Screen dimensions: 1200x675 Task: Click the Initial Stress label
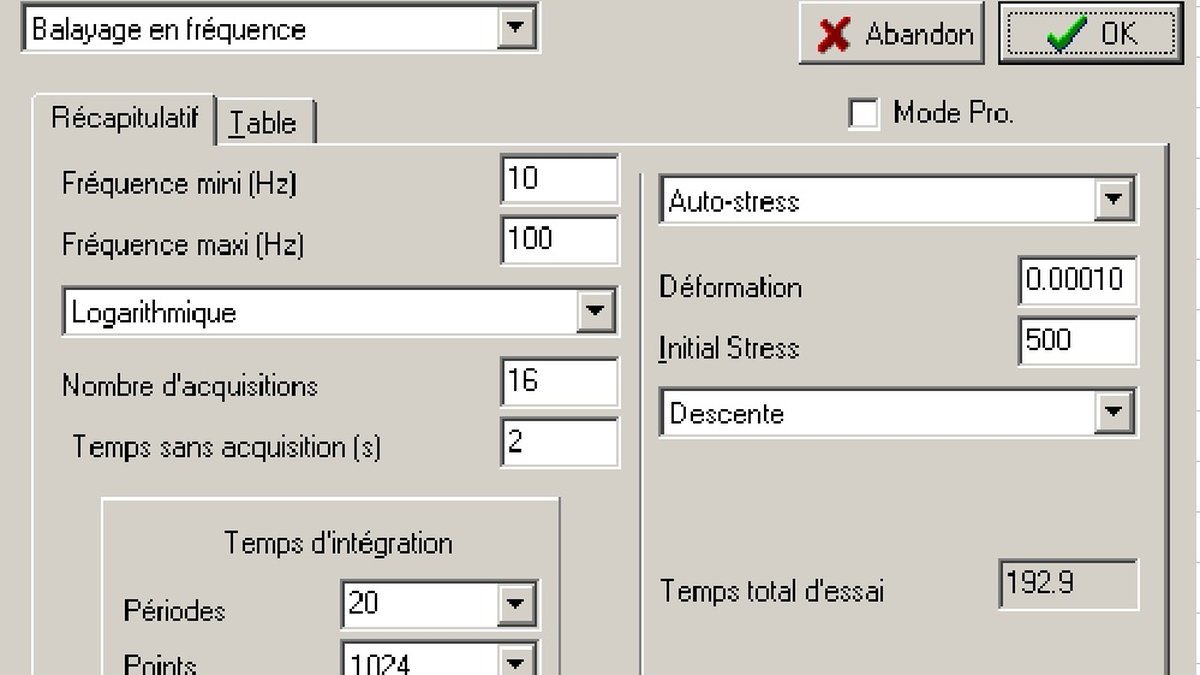[x=729, y=349]
